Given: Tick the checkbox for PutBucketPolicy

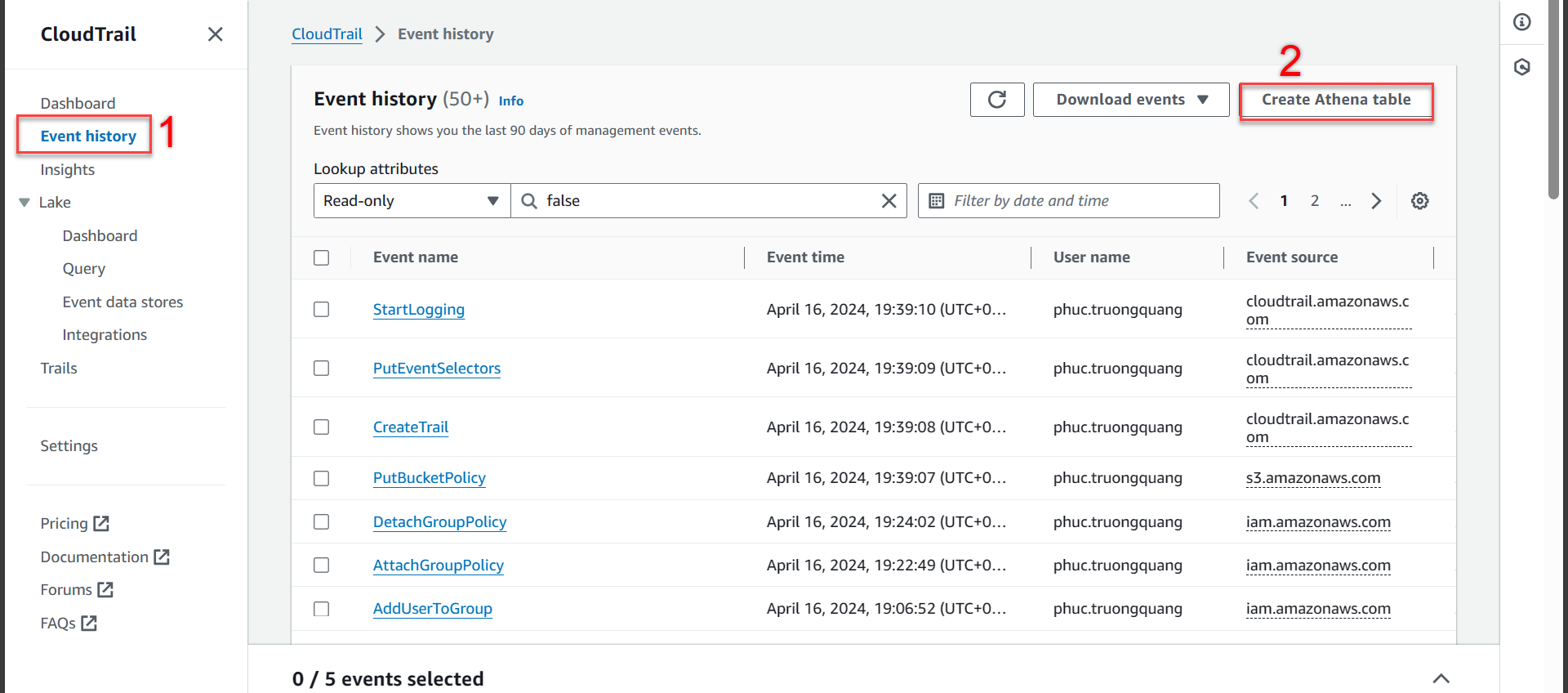Looking at the screenshot, I should (322, 478).
